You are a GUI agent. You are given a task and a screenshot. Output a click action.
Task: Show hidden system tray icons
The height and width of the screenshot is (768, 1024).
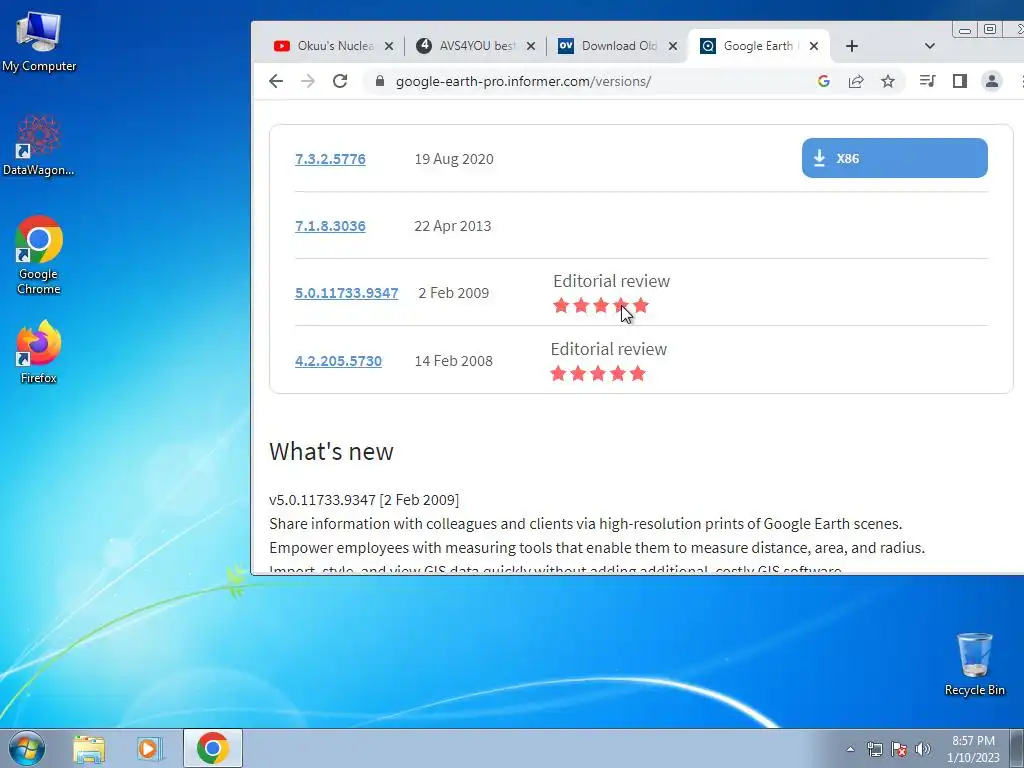tap(850, 749)
